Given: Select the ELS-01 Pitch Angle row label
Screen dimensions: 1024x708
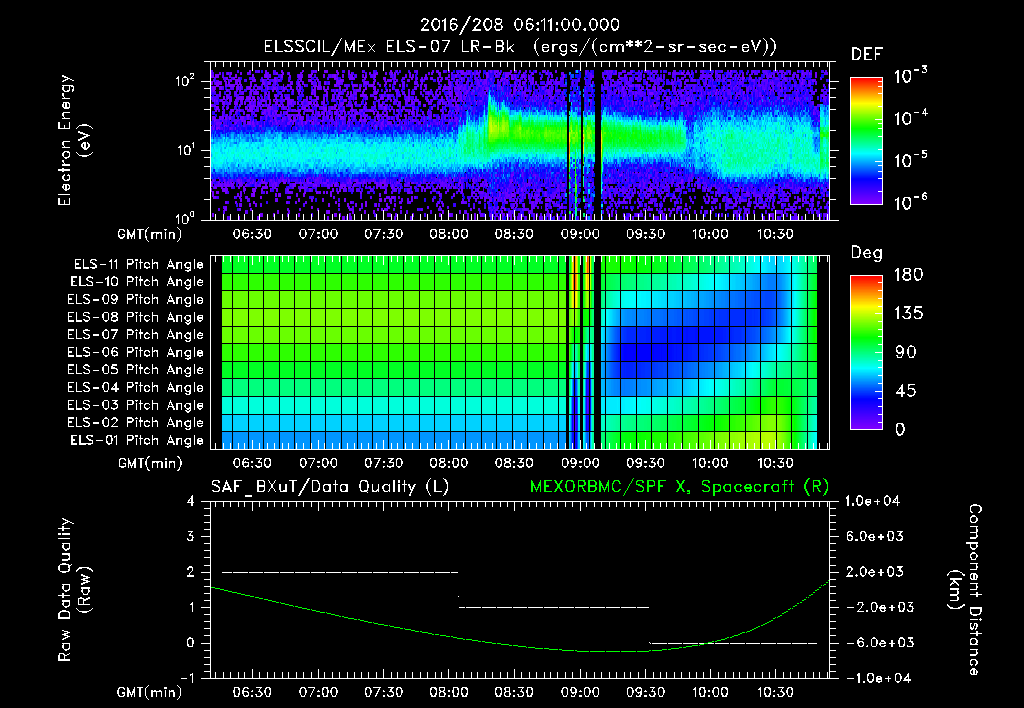Looking at the screenshot, I should click(137, 441).
